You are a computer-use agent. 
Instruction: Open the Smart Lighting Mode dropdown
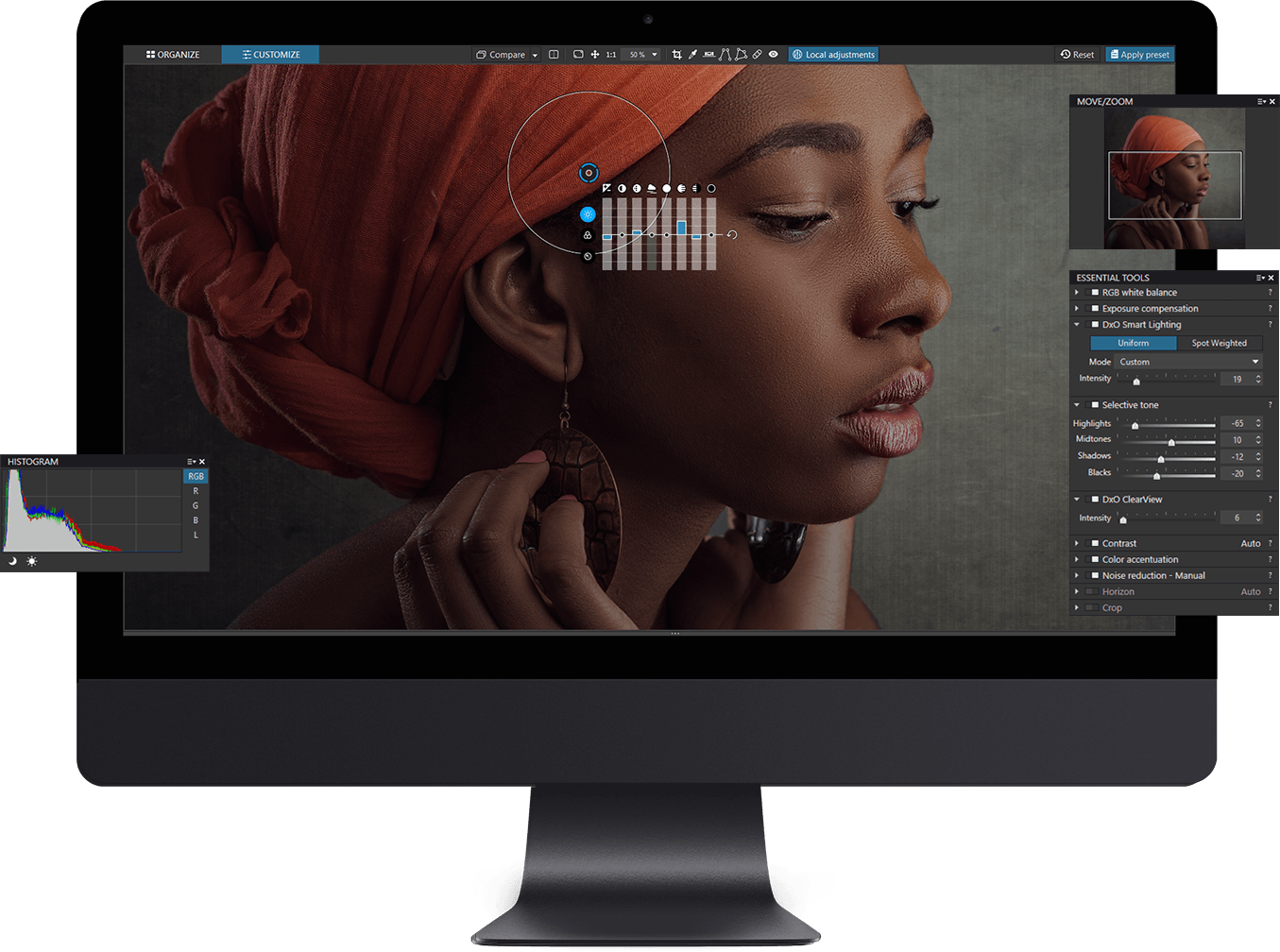coord(1188,362)
